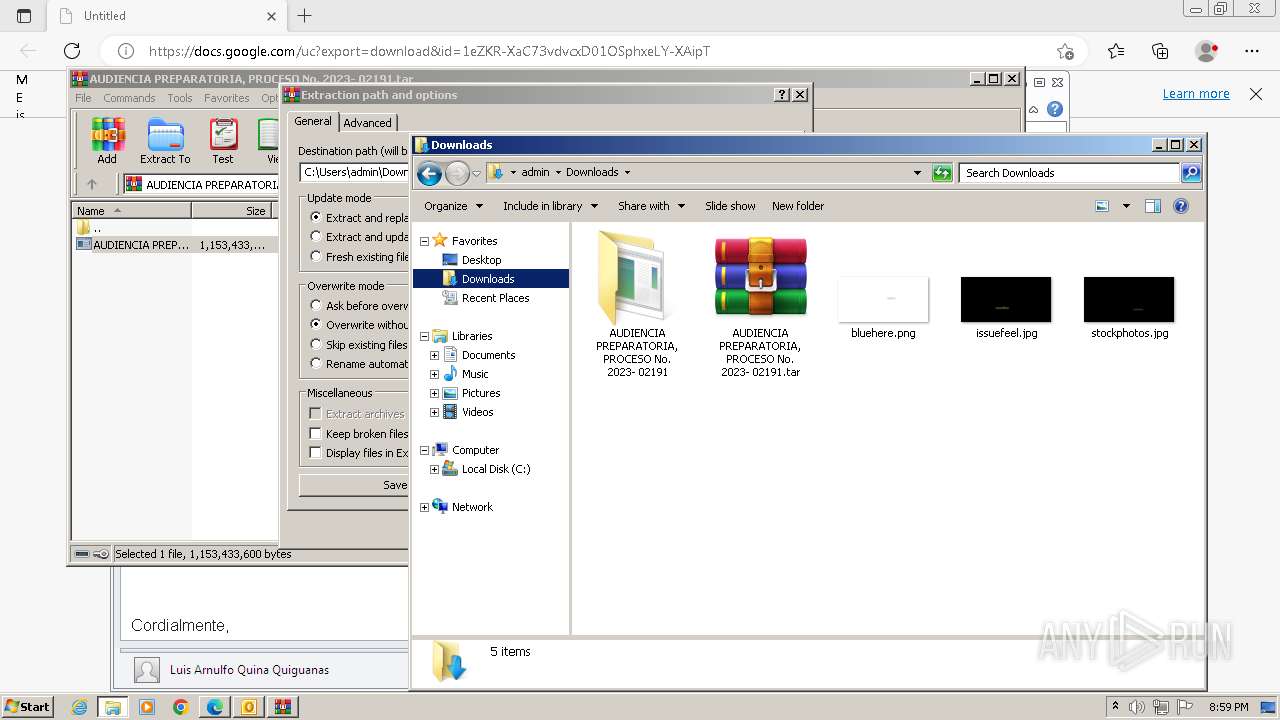The height and width of the screenshot is (720, 1280).
Task: Open Edge settings and more menu
Action: click(1252, 51)
